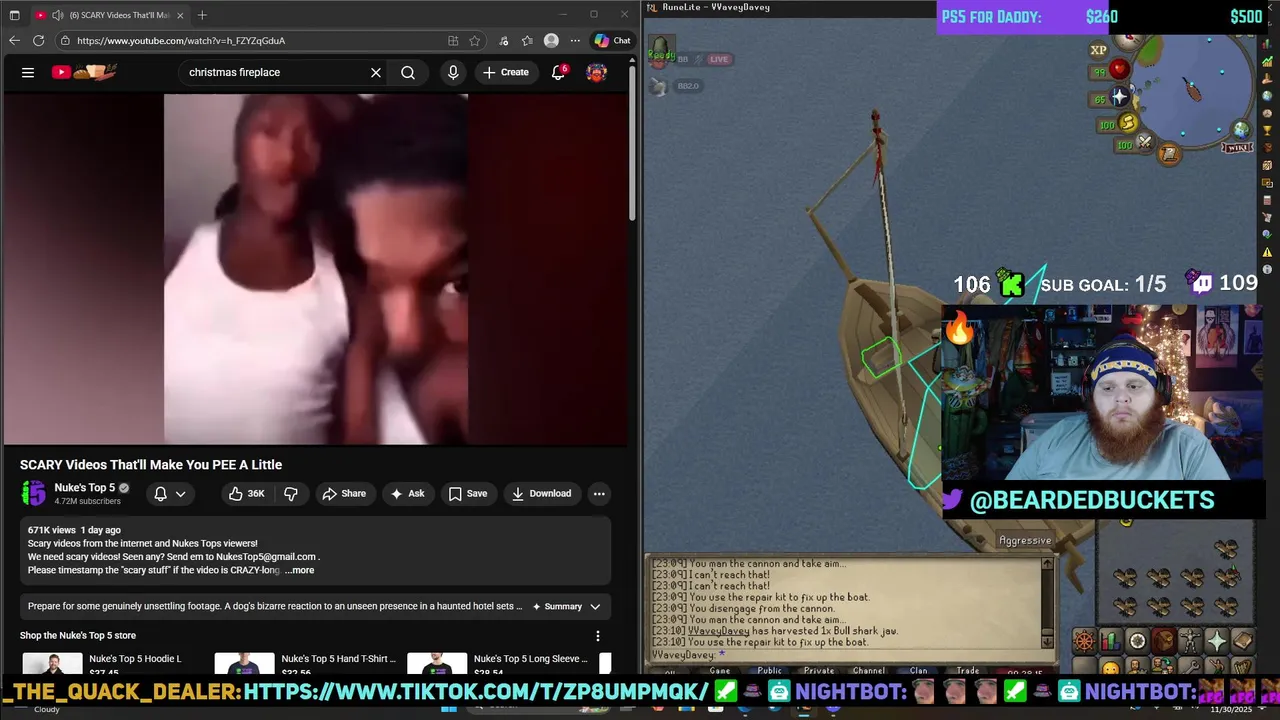The width and height of the screenshot is (1280, 720).
Task: Expand video description with ...more
Action: point(300,570)
